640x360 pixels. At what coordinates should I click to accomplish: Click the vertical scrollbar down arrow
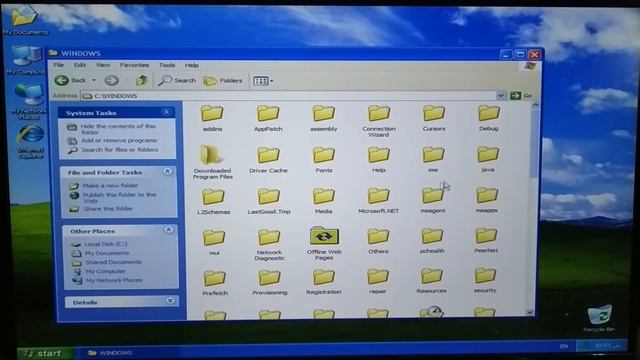pos(530,312)
